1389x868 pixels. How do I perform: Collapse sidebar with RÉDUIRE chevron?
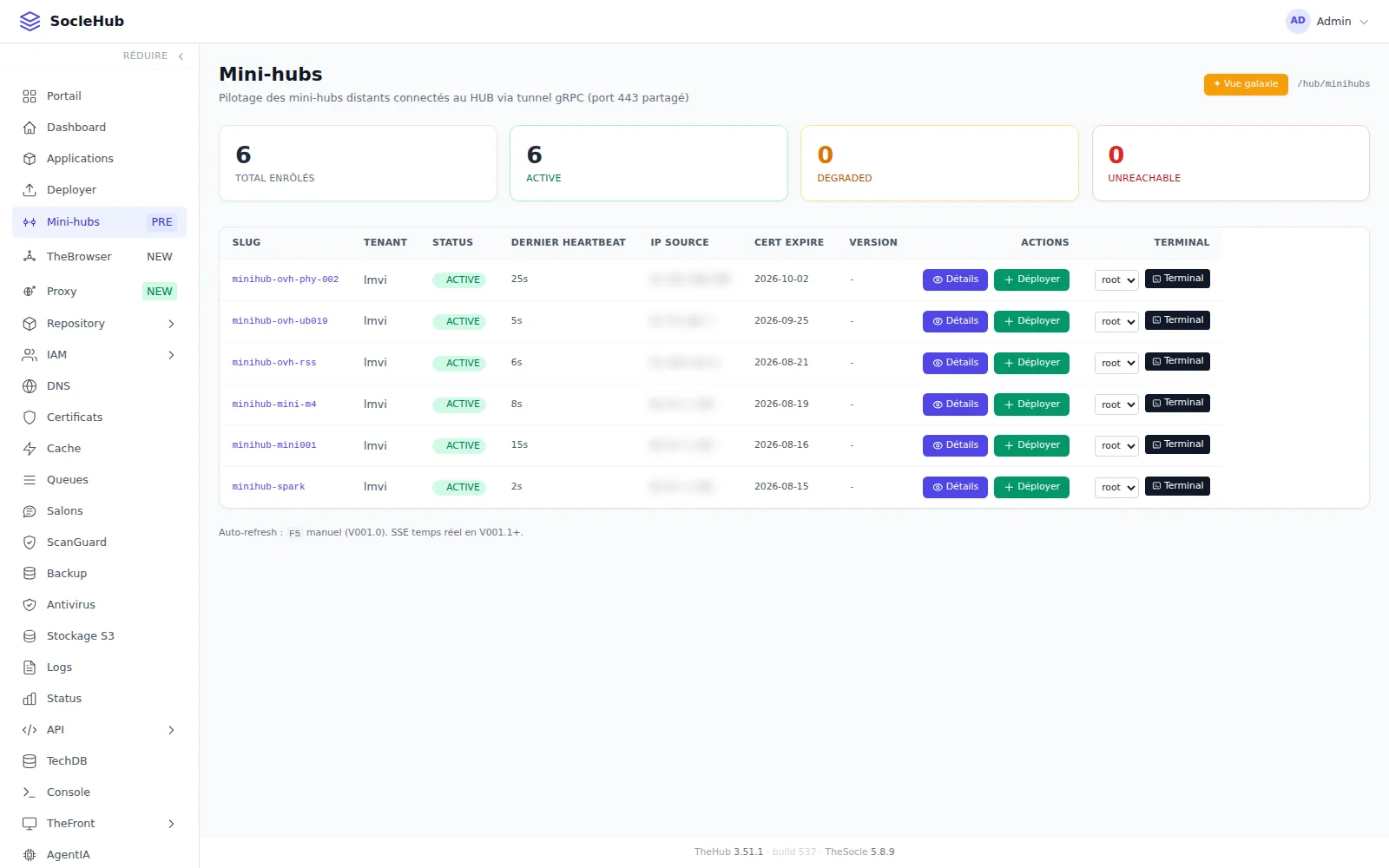point(181,56)
